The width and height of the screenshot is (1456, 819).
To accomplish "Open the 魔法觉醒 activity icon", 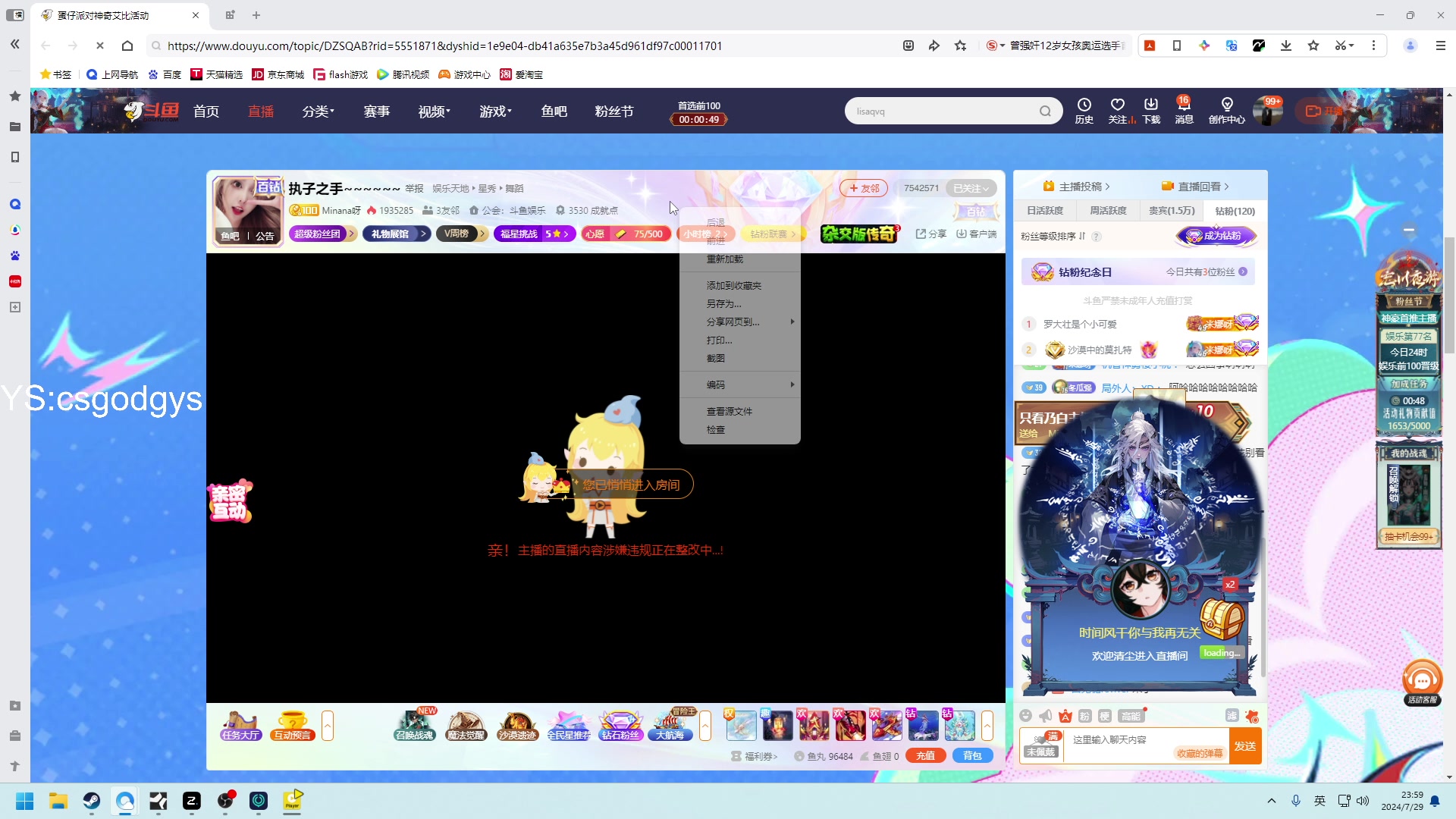I will [x=466, y=726].
